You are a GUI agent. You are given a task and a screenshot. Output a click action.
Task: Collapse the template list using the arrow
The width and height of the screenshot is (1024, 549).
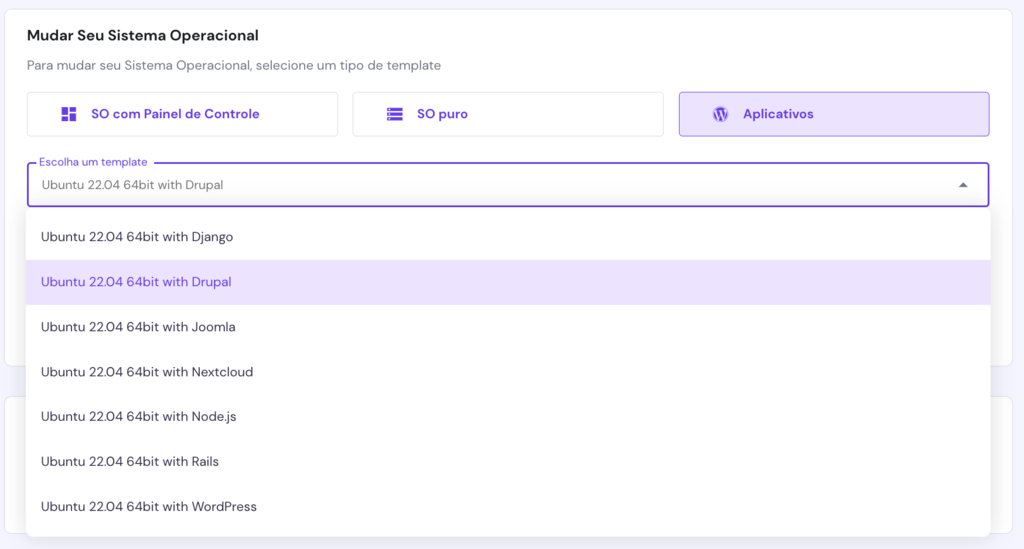click(x=962, y=185)
